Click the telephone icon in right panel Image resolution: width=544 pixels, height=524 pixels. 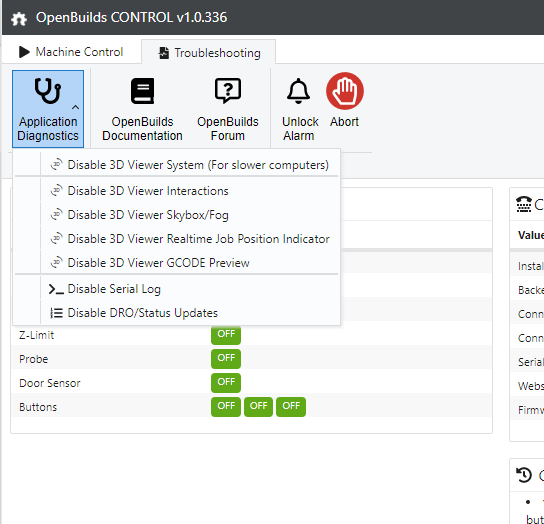(524, 204)
